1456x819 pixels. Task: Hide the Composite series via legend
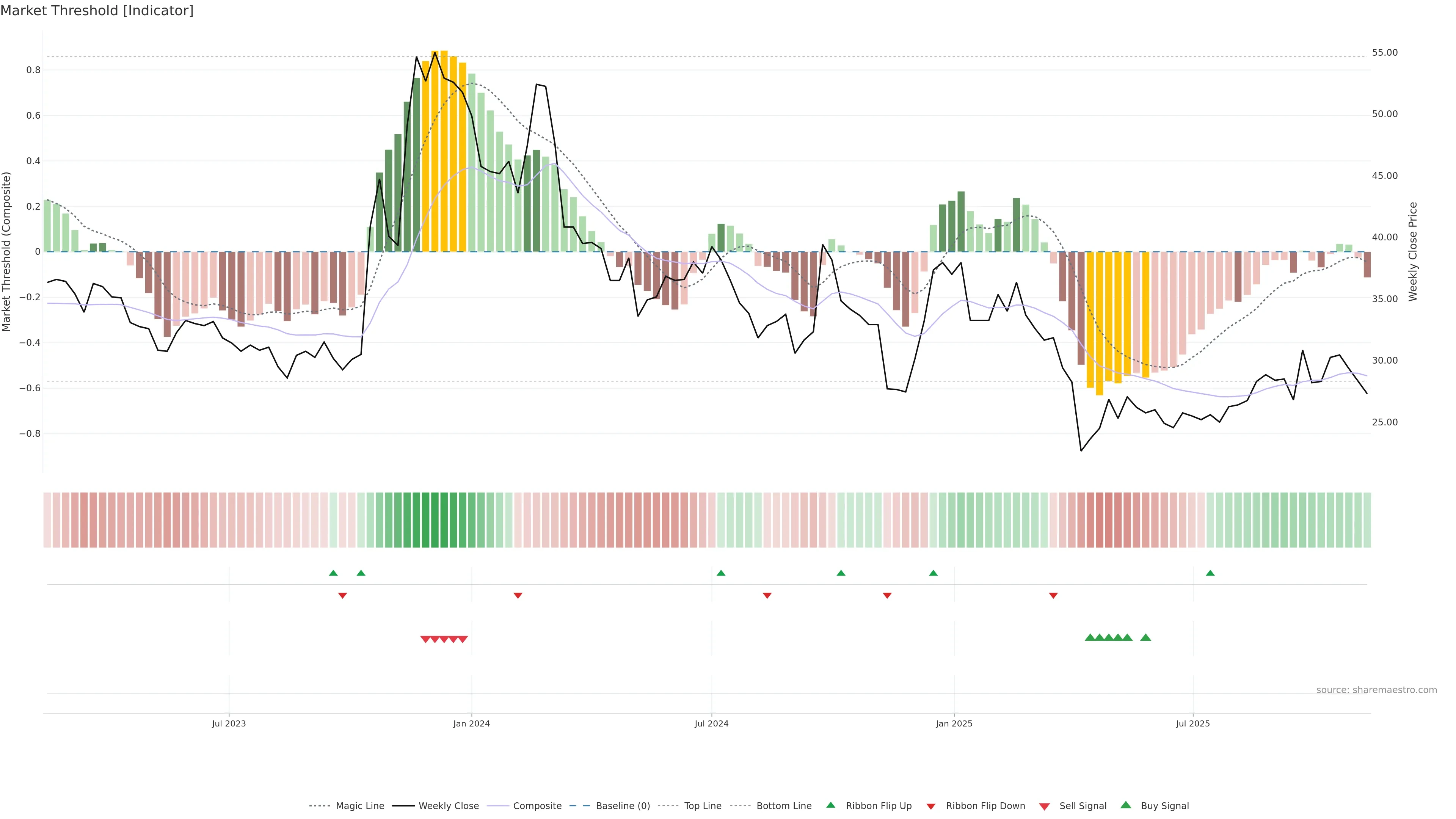[x=537, y=806]
